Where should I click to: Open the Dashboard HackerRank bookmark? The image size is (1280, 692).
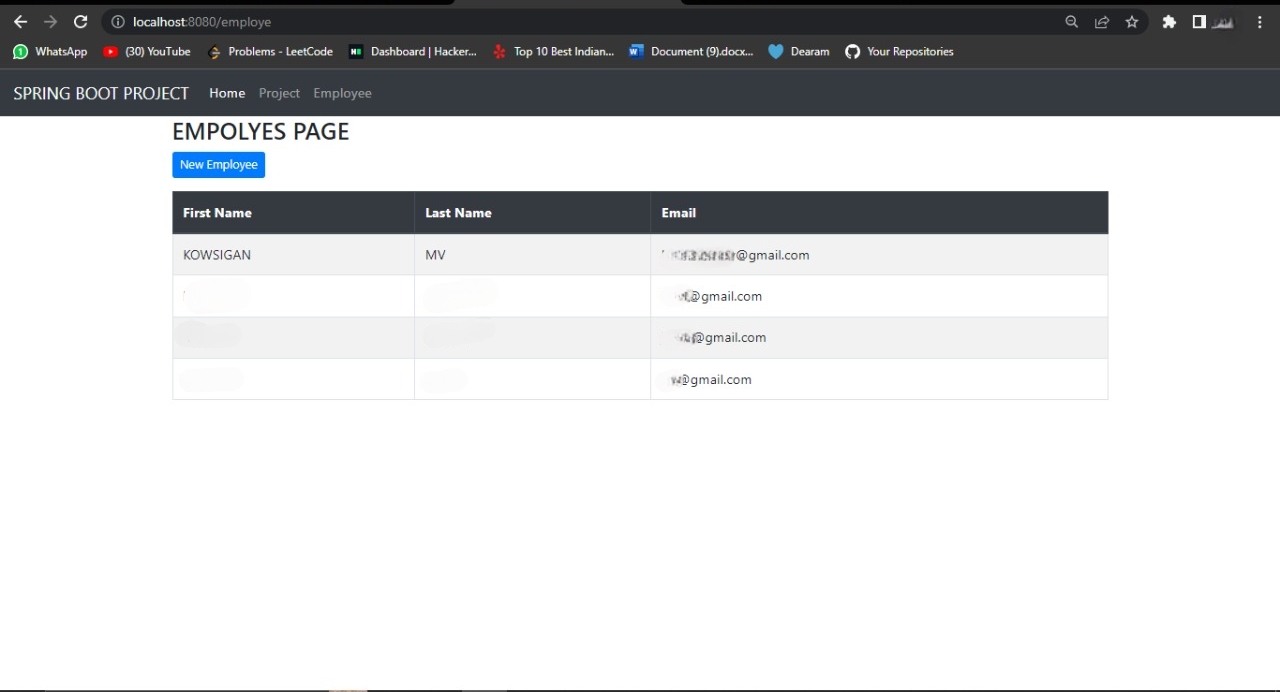pos(413,51)
